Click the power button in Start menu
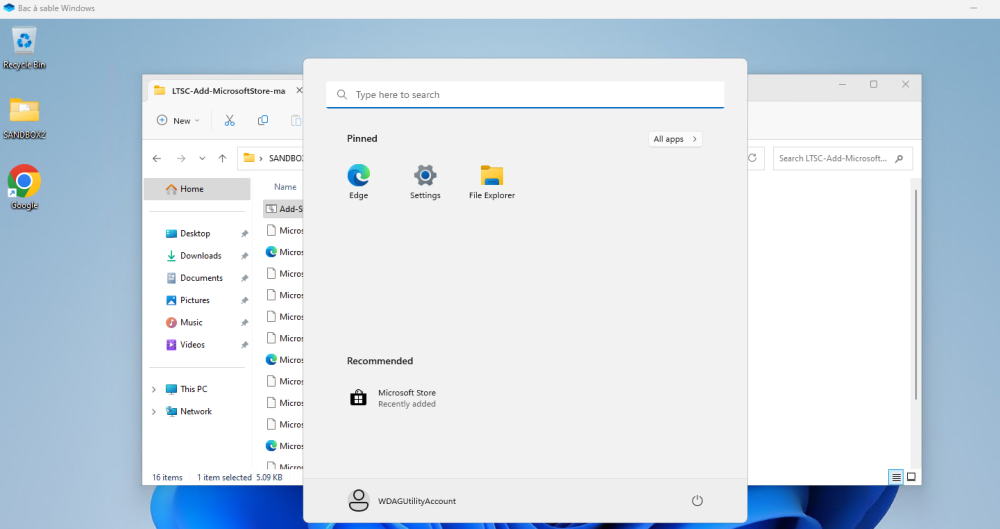The image size is (1000, 529). tap(697, 500)
